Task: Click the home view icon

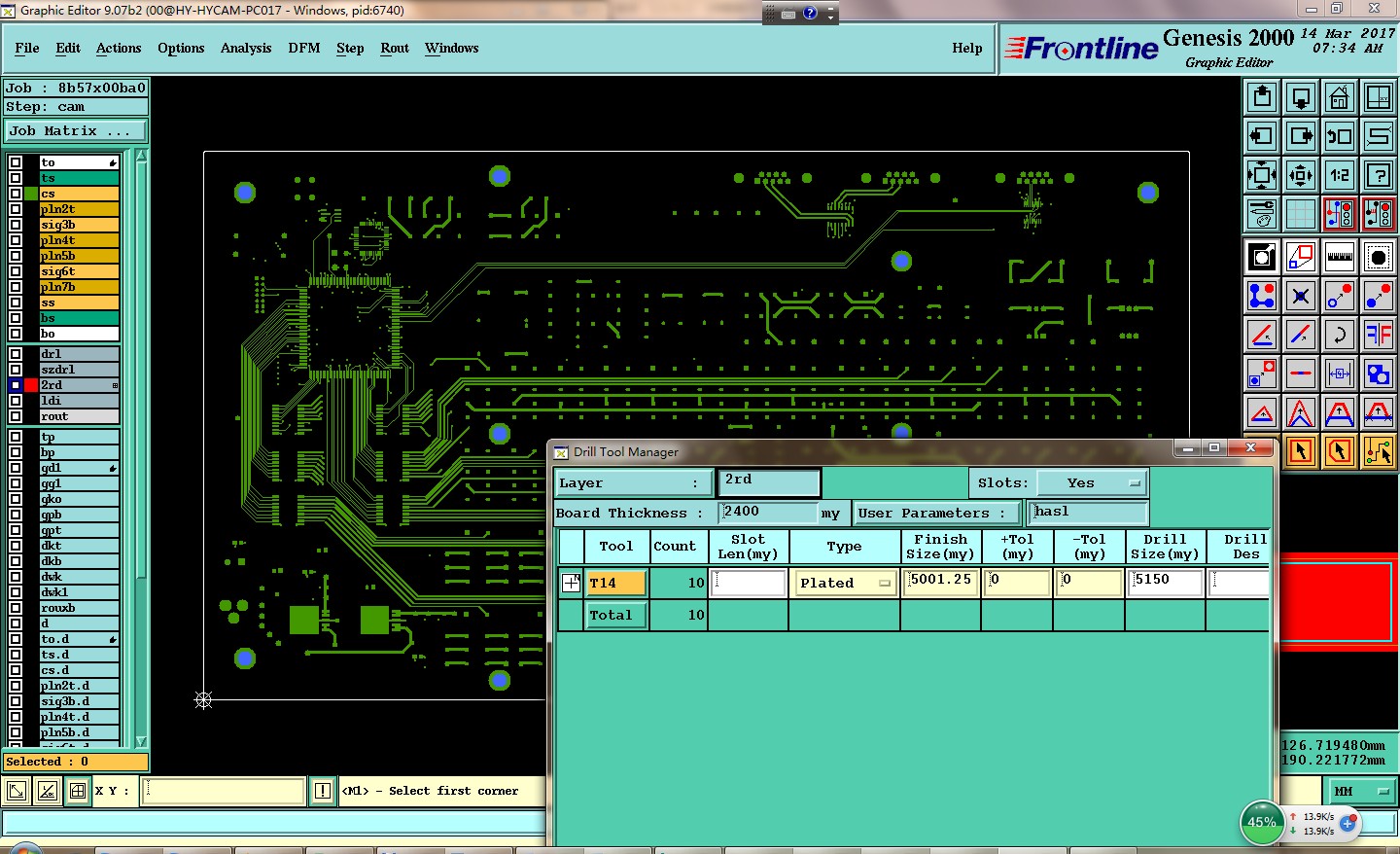Action: (1340, 97)
